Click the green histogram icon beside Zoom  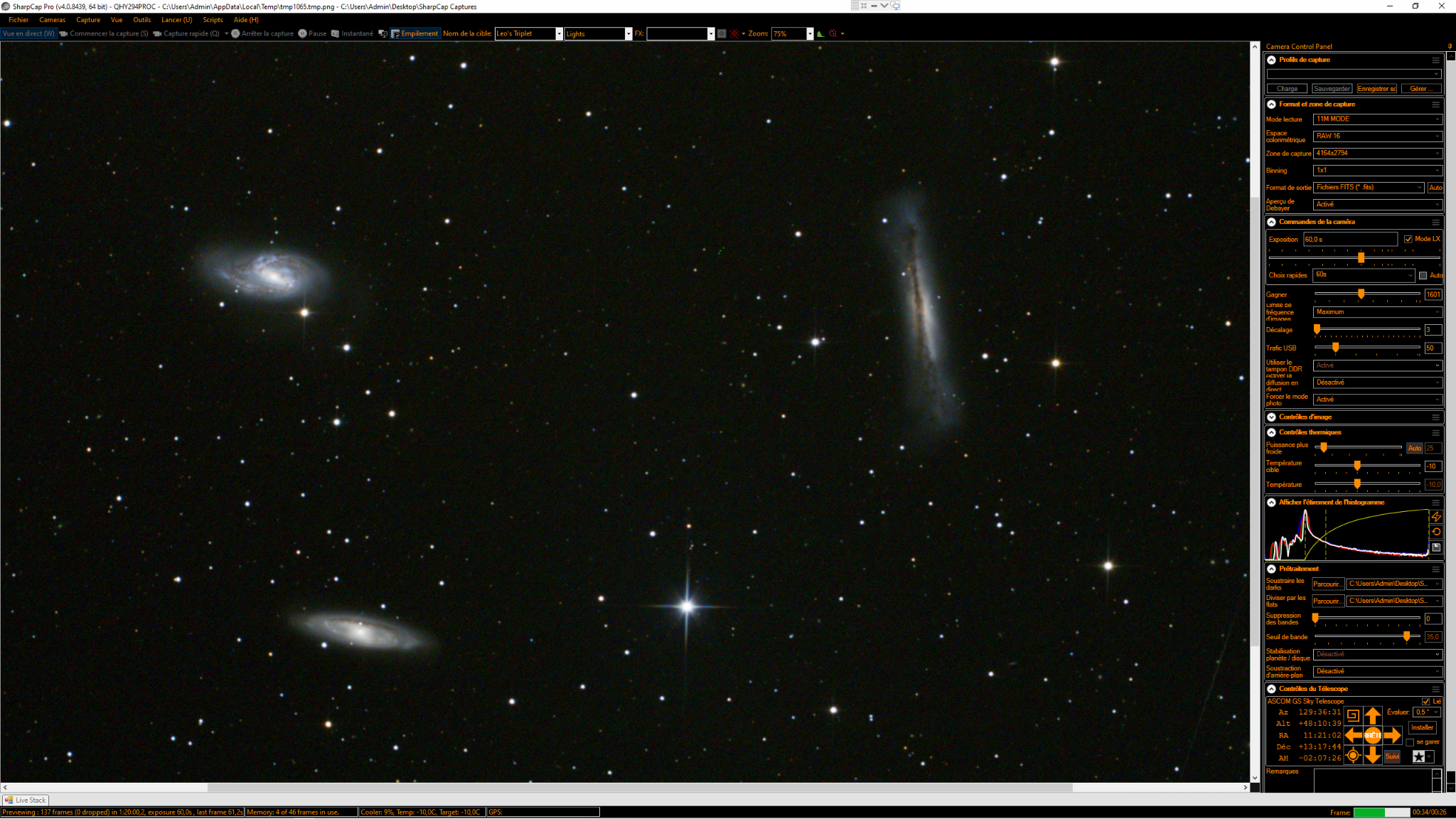pyautogui.click(x=820, y=33)
